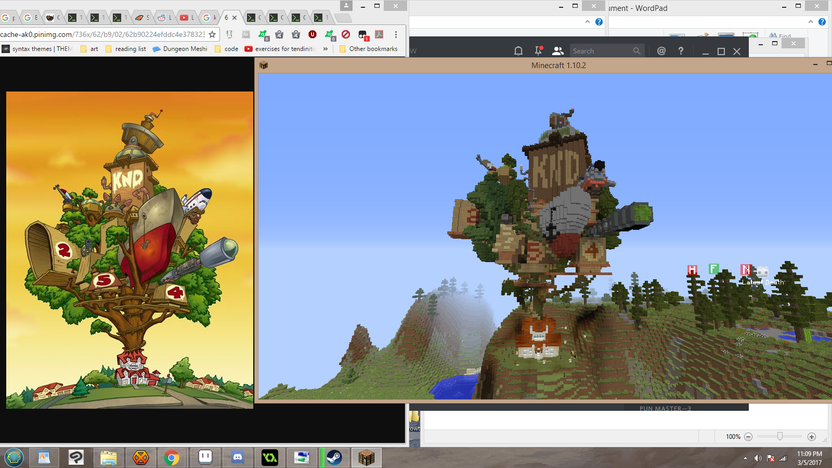Click Discord's help question mark icon
This screenshot has height=468, width=832.
[x=681, y=50]
